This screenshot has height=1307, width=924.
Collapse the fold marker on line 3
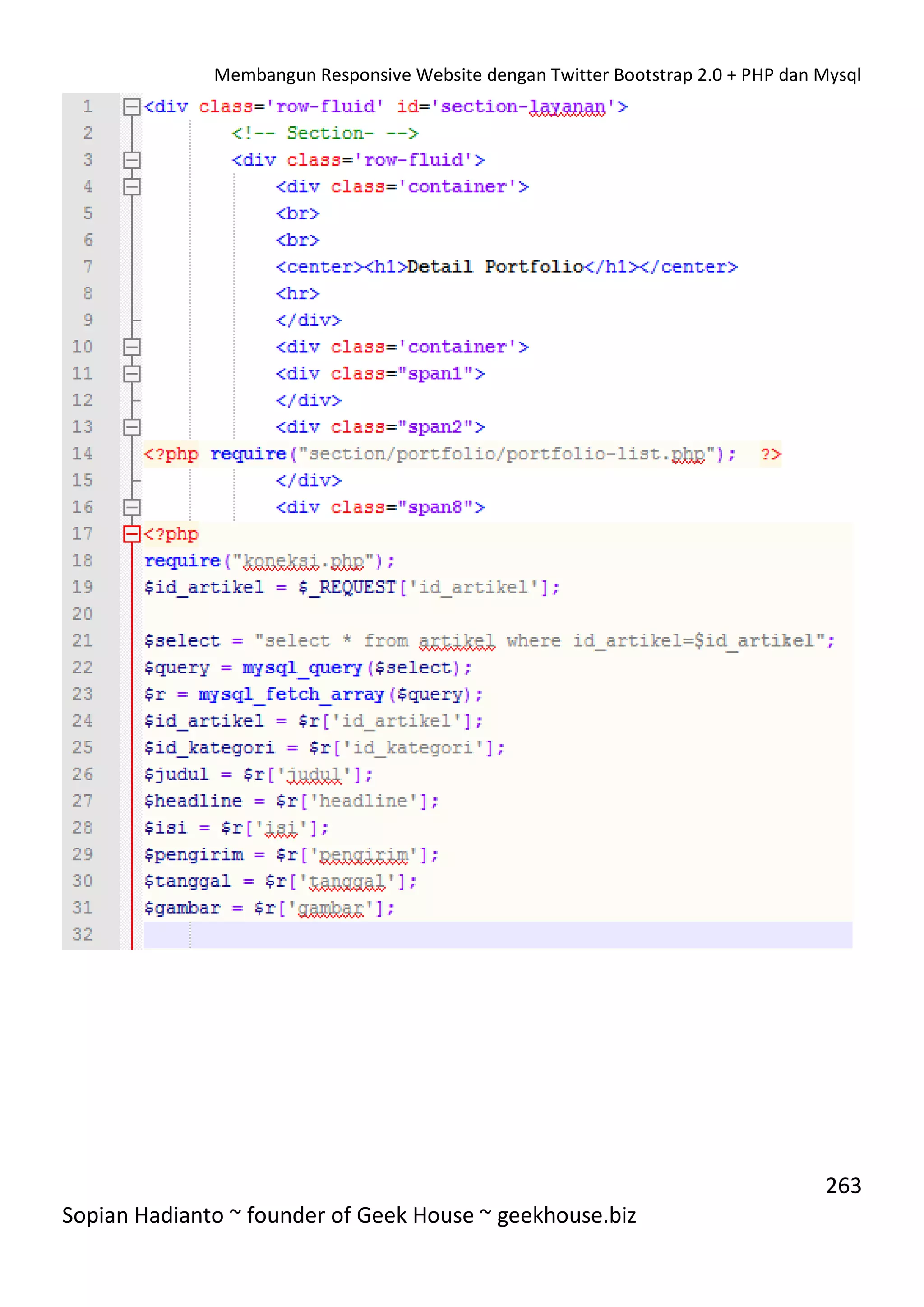(x=131, y=160)
